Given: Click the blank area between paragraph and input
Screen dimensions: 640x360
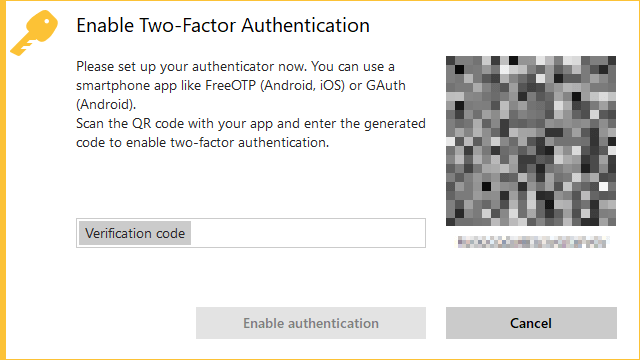Looking at the screenshot, I should click(x=251, y=184).
